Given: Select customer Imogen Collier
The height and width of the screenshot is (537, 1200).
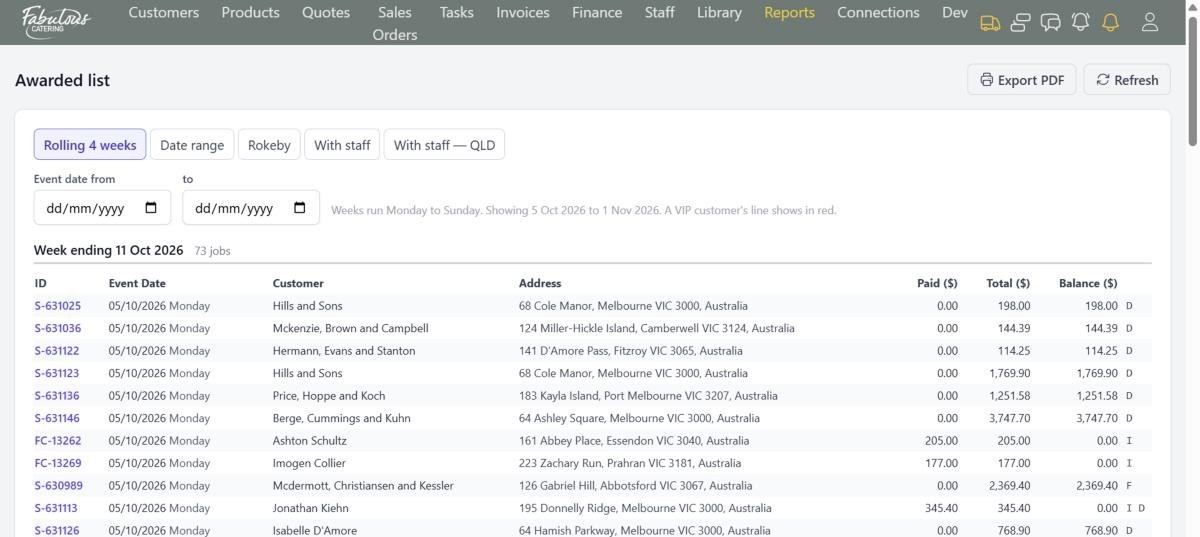Looking at the screenshot, I should click(x=309, y=463).
